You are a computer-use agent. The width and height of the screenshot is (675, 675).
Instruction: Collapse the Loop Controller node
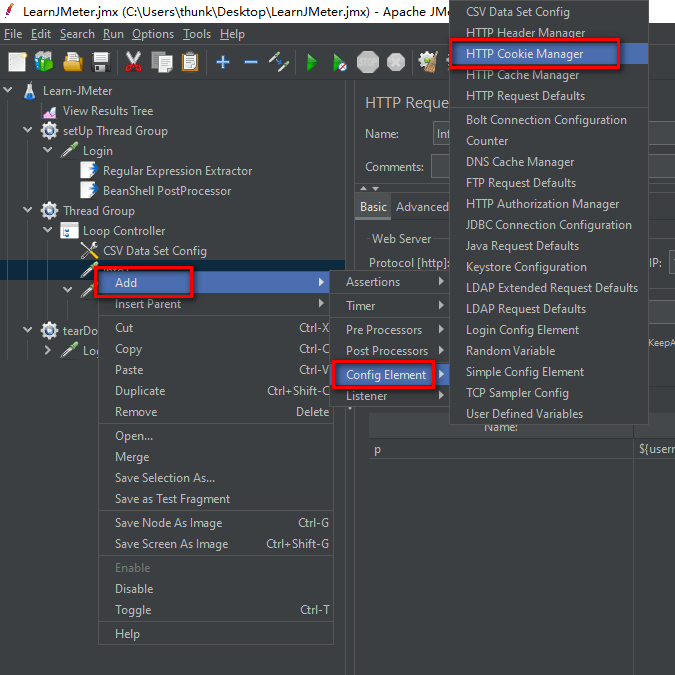(47, 230)
